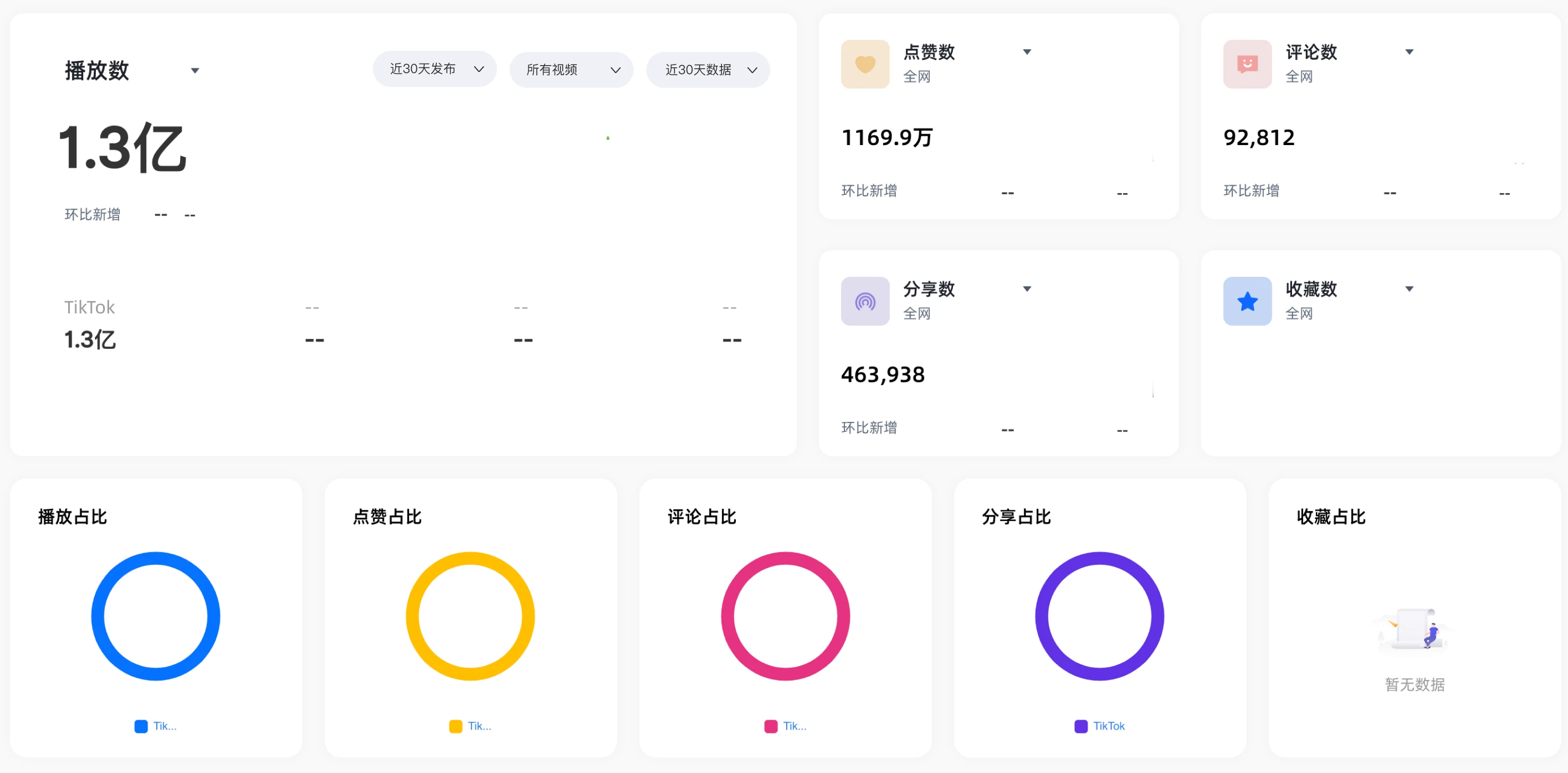Open the 近30天发布 dropdown
The image size is (1568, 773).
pyautogui.click(x=434, y=69)
